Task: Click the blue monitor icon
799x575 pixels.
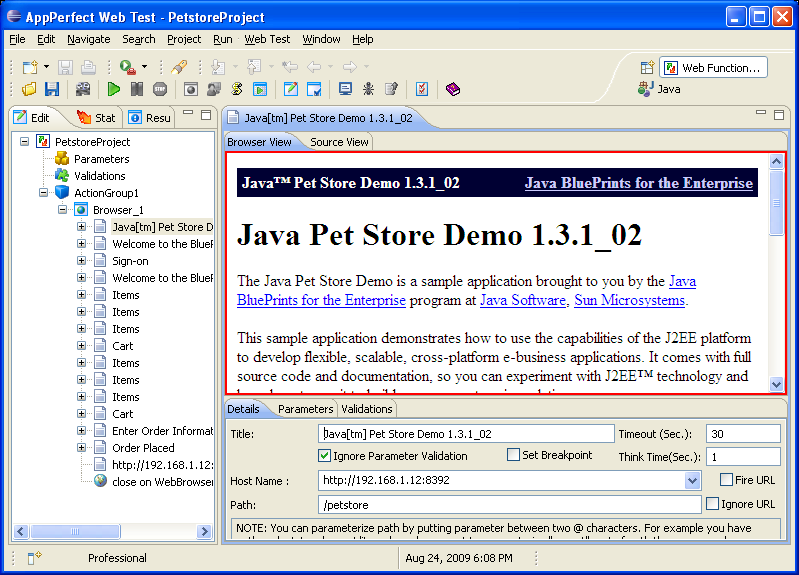Action: [345, 89]
